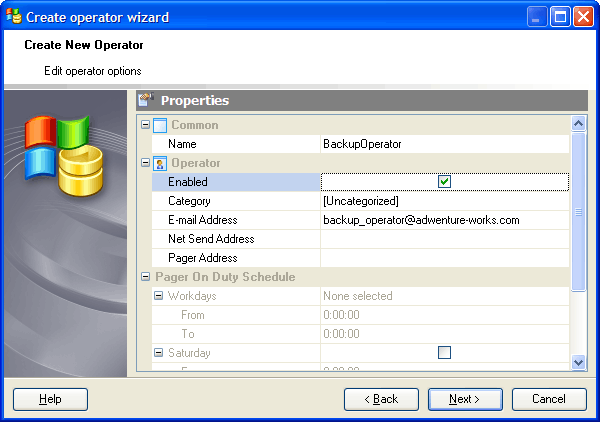Maximize the wizard window
The height and width of the screenshot is (422, 600).
click(x=560, y=17)
